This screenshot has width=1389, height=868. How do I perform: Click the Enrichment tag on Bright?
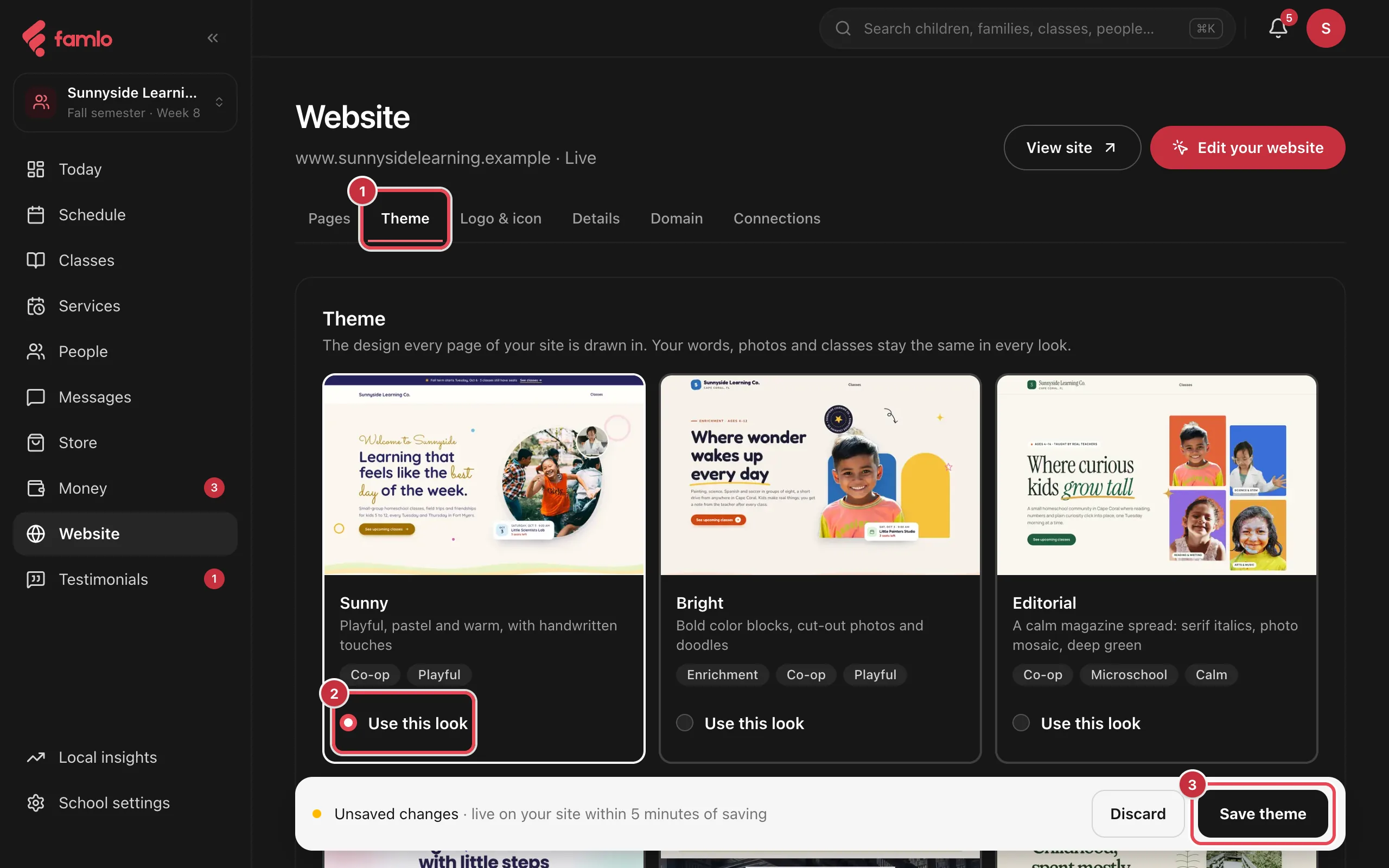(x=722, y=674)
